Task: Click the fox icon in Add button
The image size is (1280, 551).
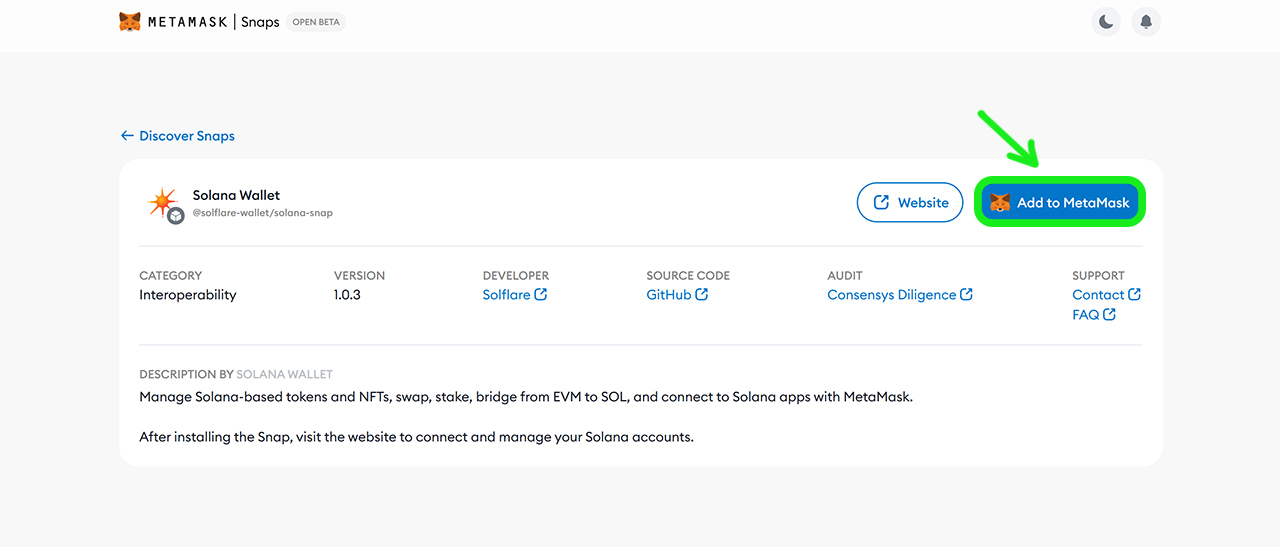Action: 1000,203
